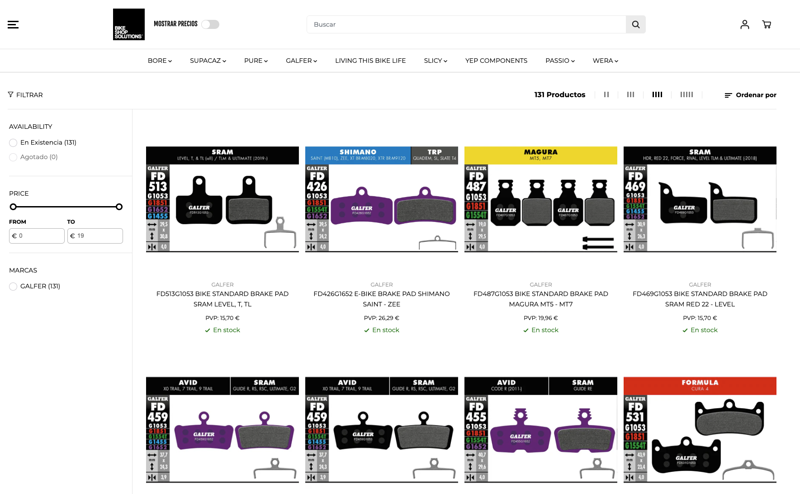
Task: Check the Agotado (0) filter
Action: click(13, 157)
